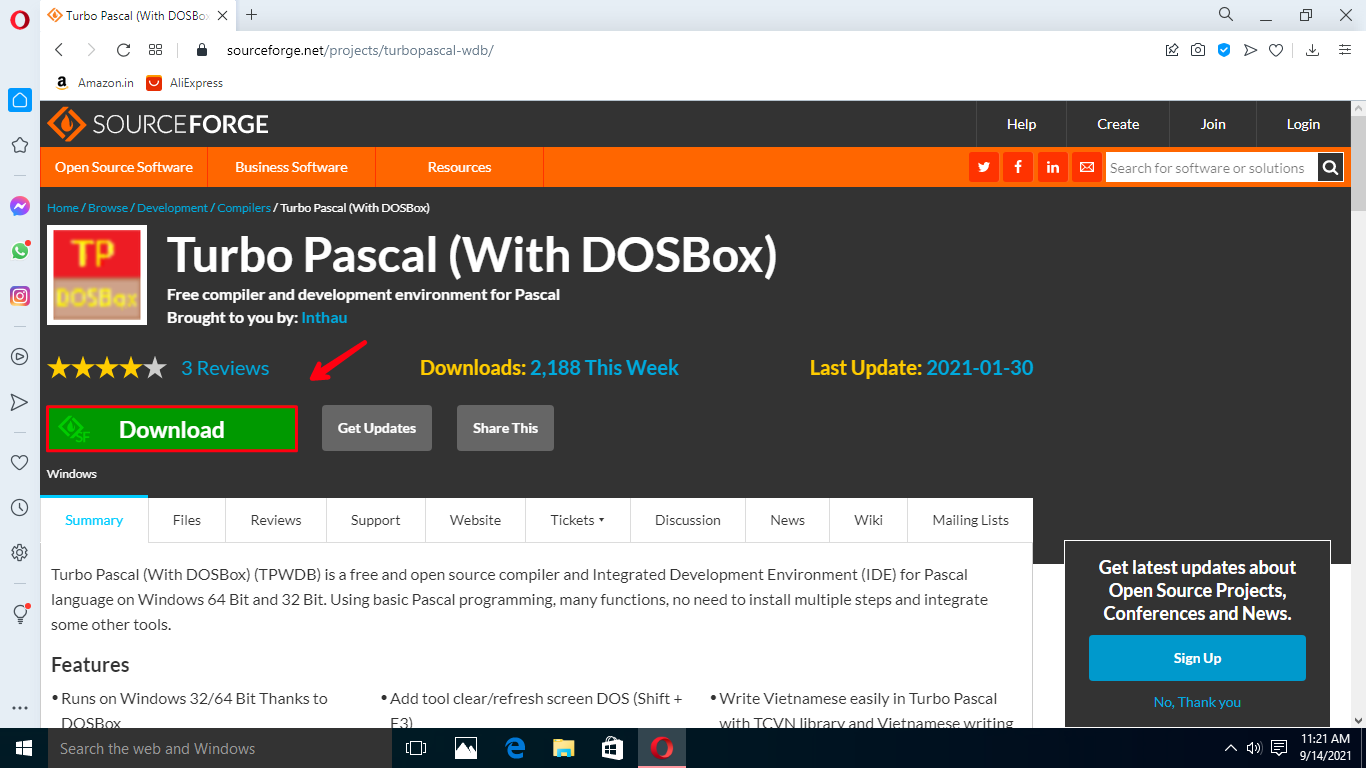Screen dimensions: 1366x768
Task: Click Login in the top navigation
Action: point(1303,124)
